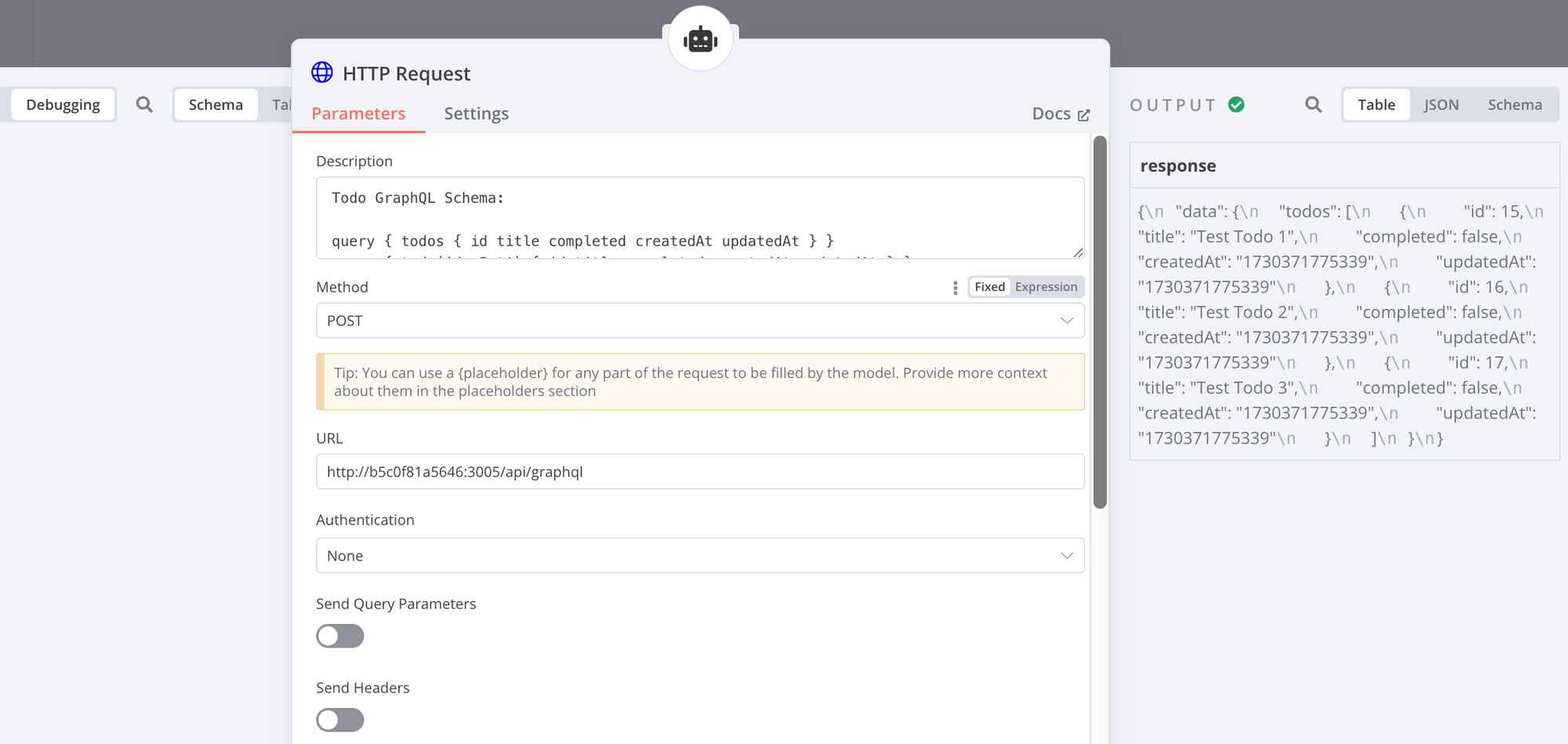Viewport: 1568px width, 744px height.
Task: Click the search icon next to Debugging
Action: tap(144, 104)
